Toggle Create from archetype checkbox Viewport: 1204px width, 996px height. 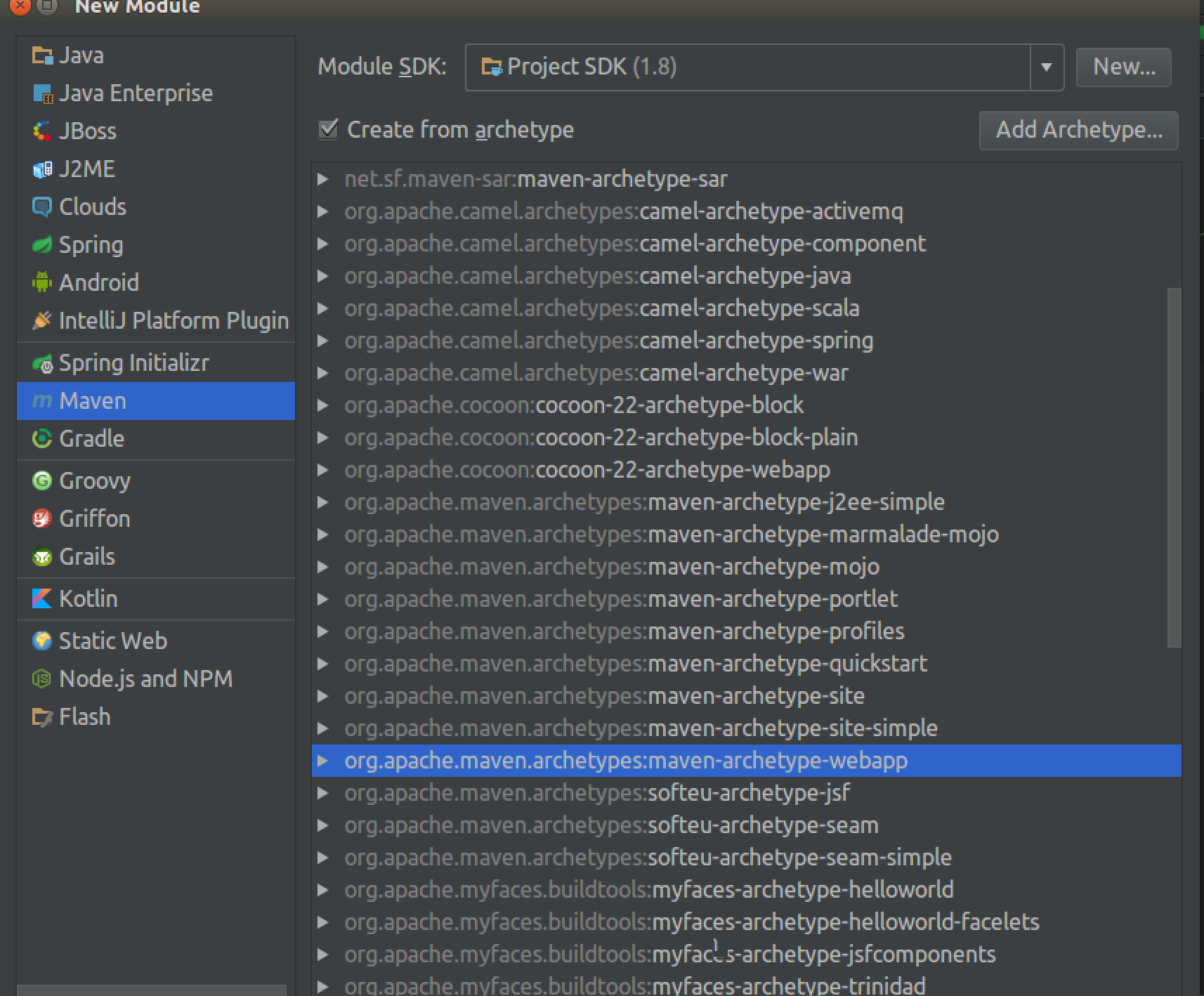coord(328,129)
